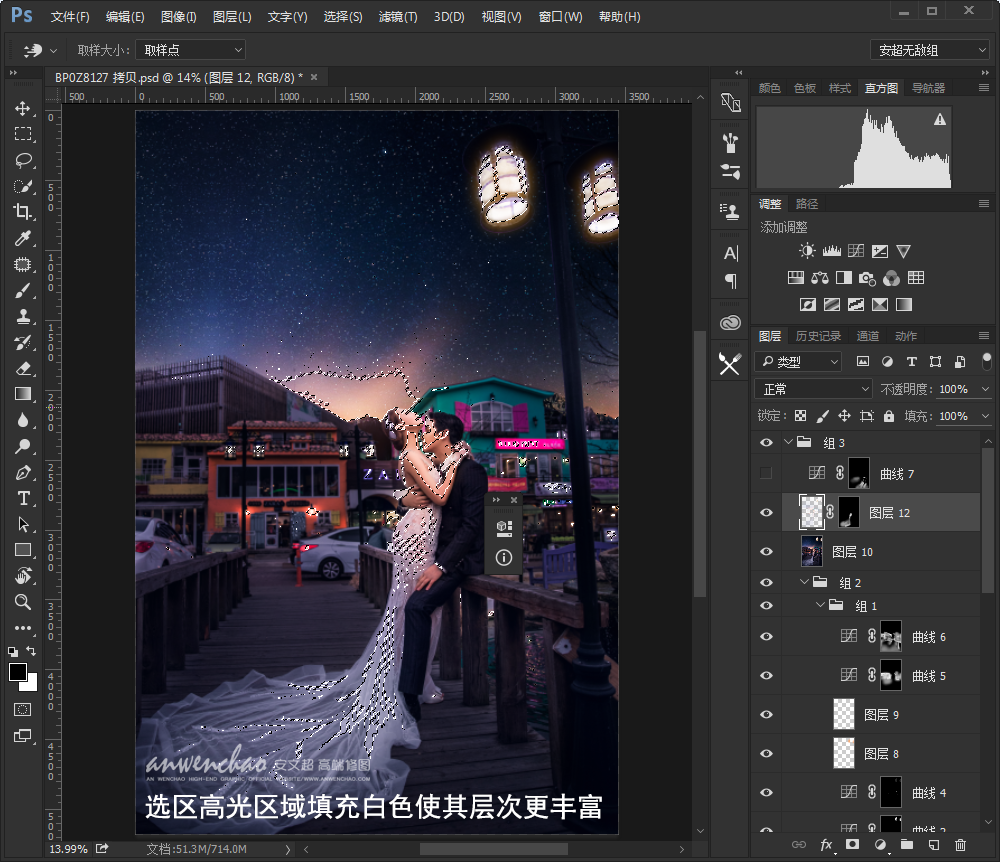
Task: Switch to the 通道 tab
Action: coord(867,336)
